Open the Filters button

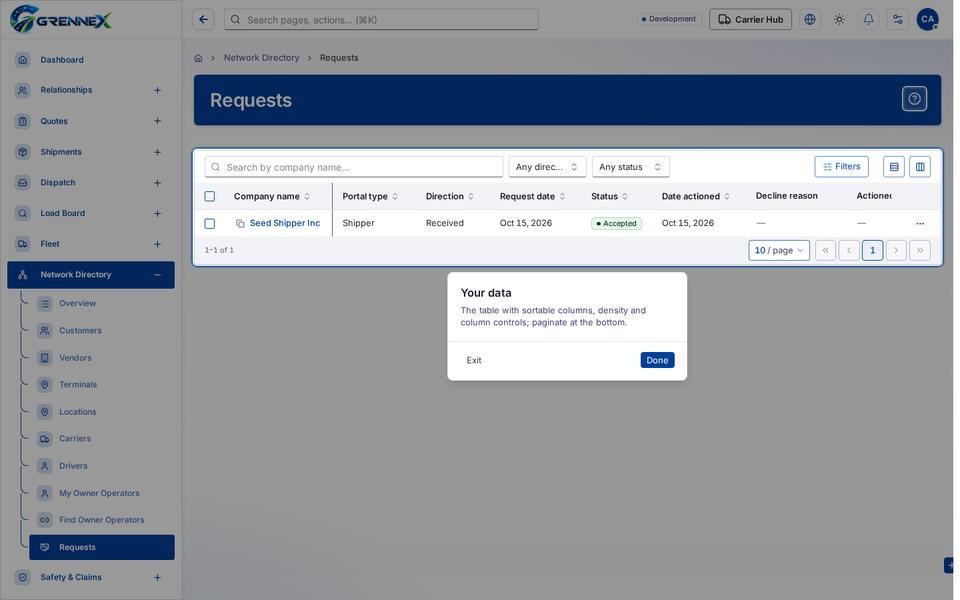click(841, 167)
